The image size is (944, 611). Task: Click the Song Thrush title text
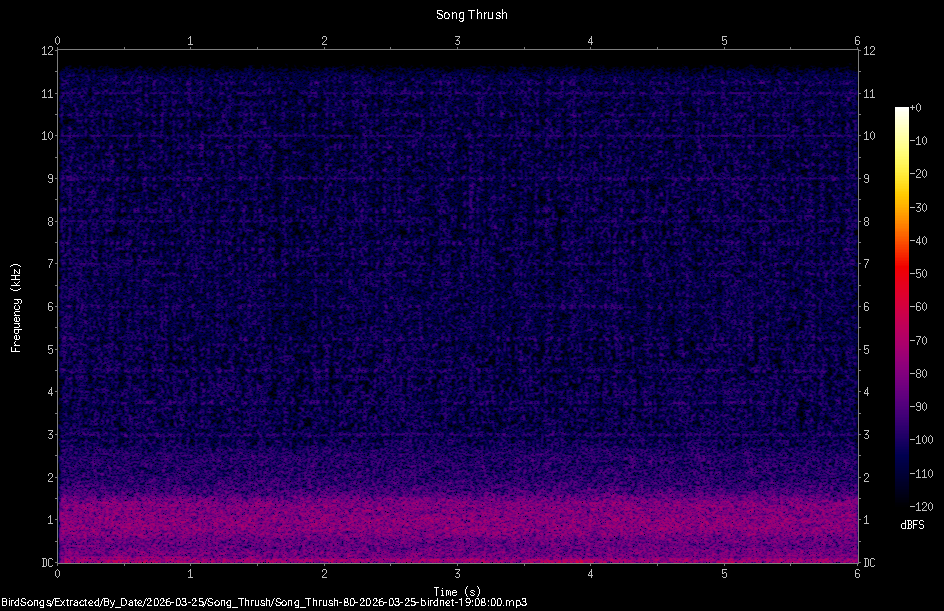[471, 14]
